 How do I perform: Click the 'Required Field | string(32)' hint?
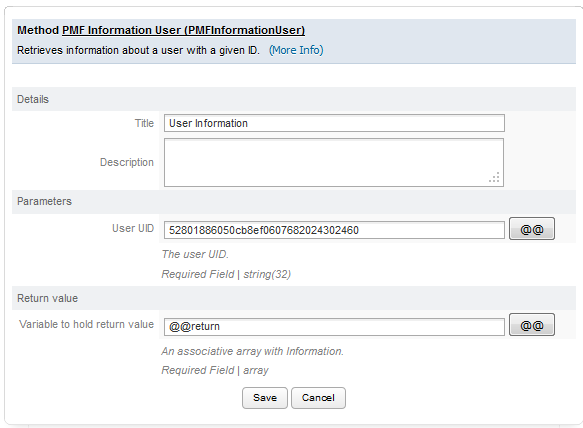click(226, 274)
